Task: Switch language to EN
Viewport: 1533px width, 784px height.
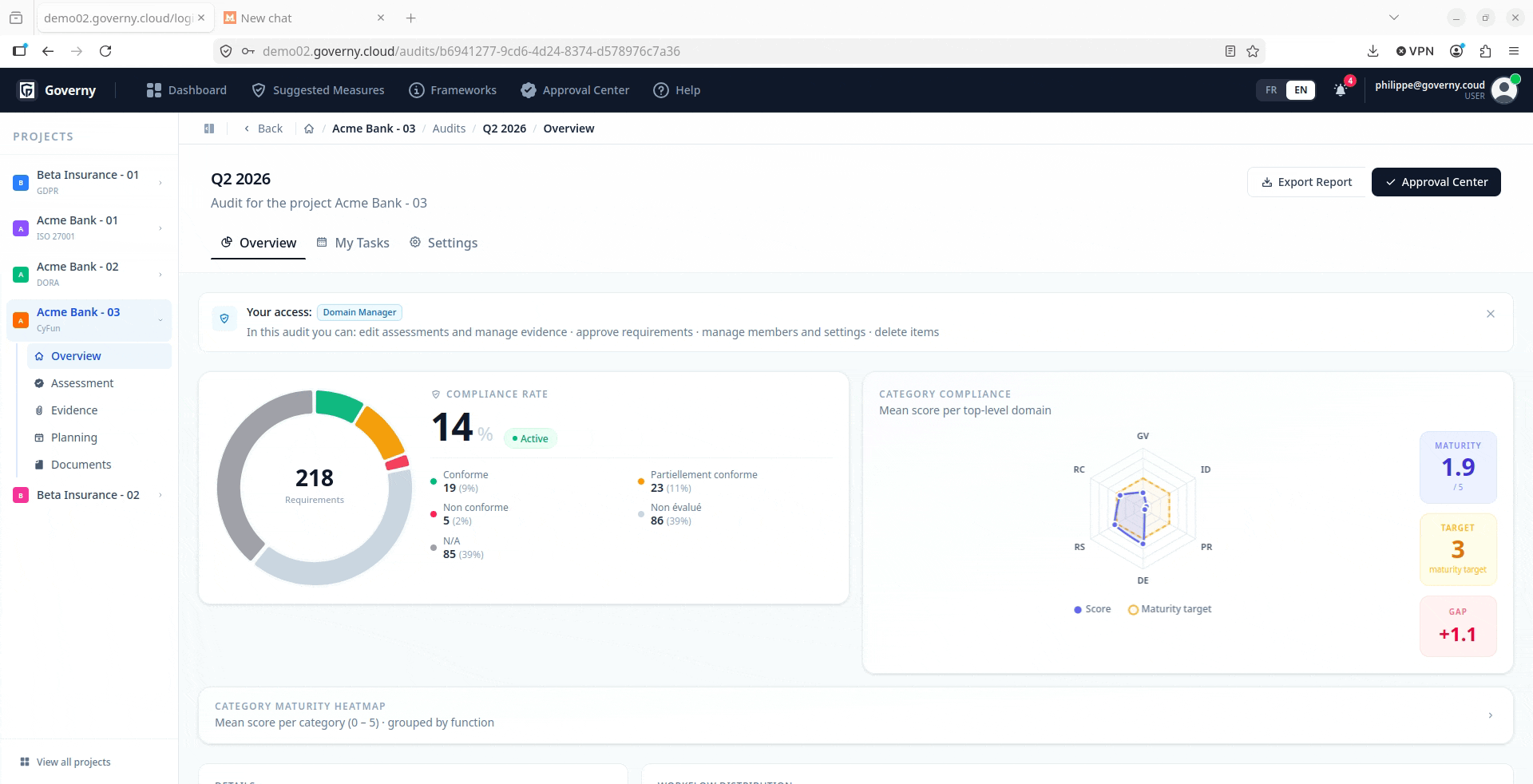Action: pyautogui.click(x=1301, y=90)
